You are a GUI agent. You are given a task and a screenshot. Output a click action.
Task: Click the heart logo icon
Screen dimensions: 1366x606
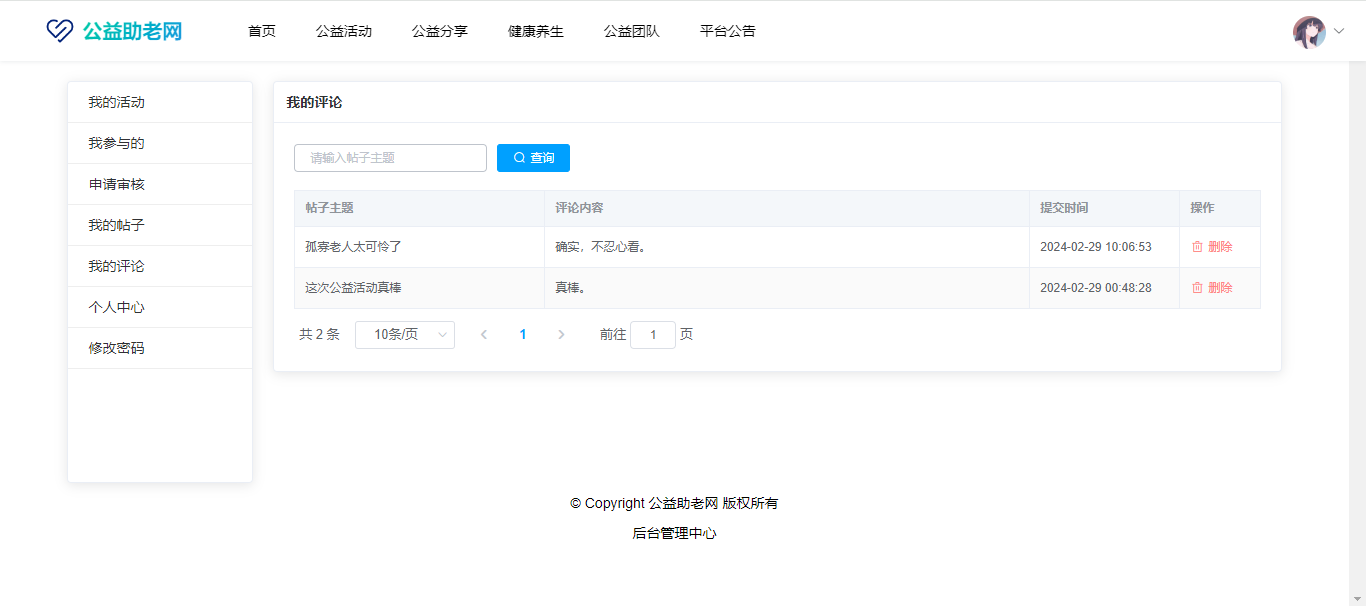click(x=60, y=31)
